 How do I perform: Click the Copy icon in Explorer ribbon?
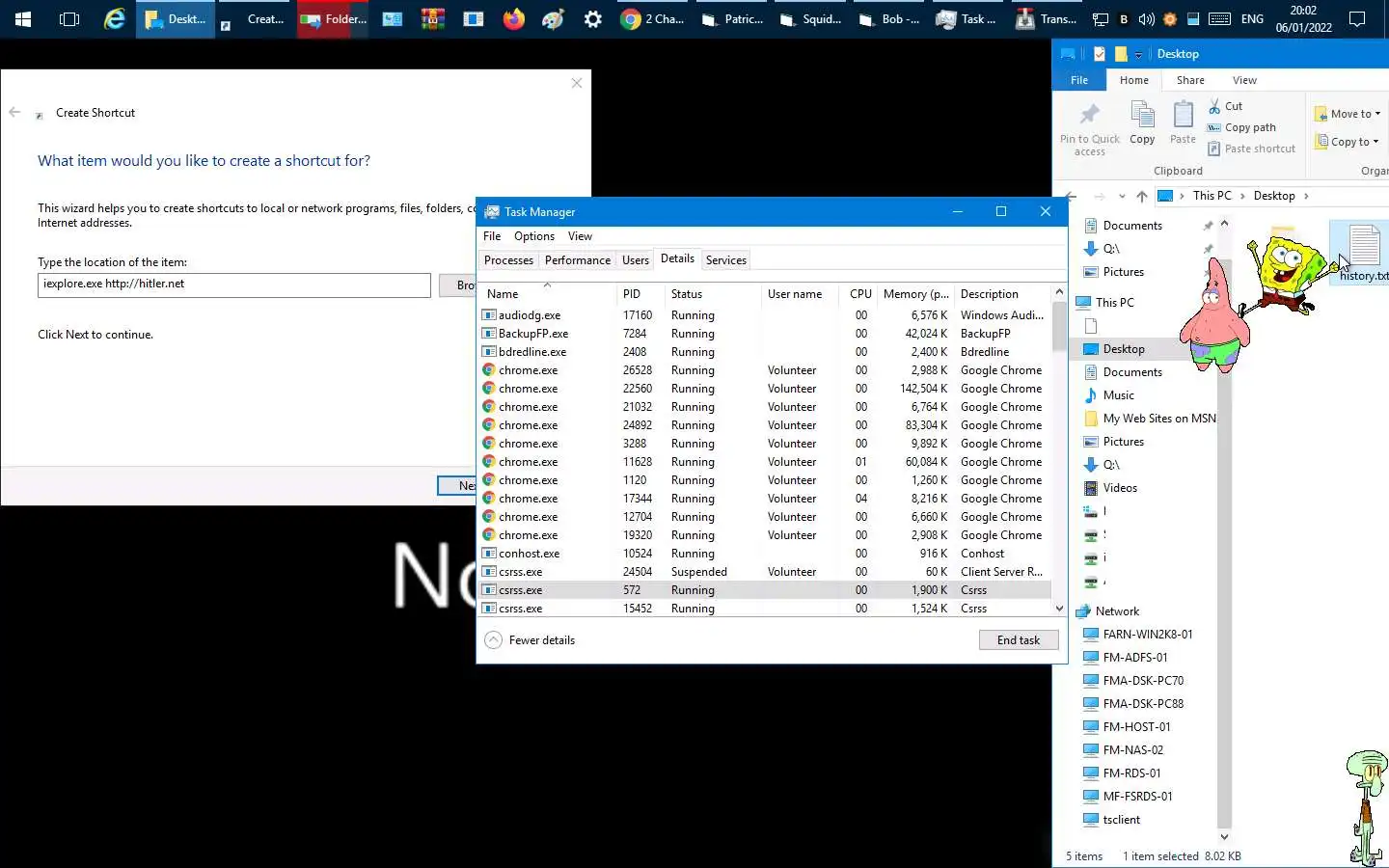[x=1142, y=122]
